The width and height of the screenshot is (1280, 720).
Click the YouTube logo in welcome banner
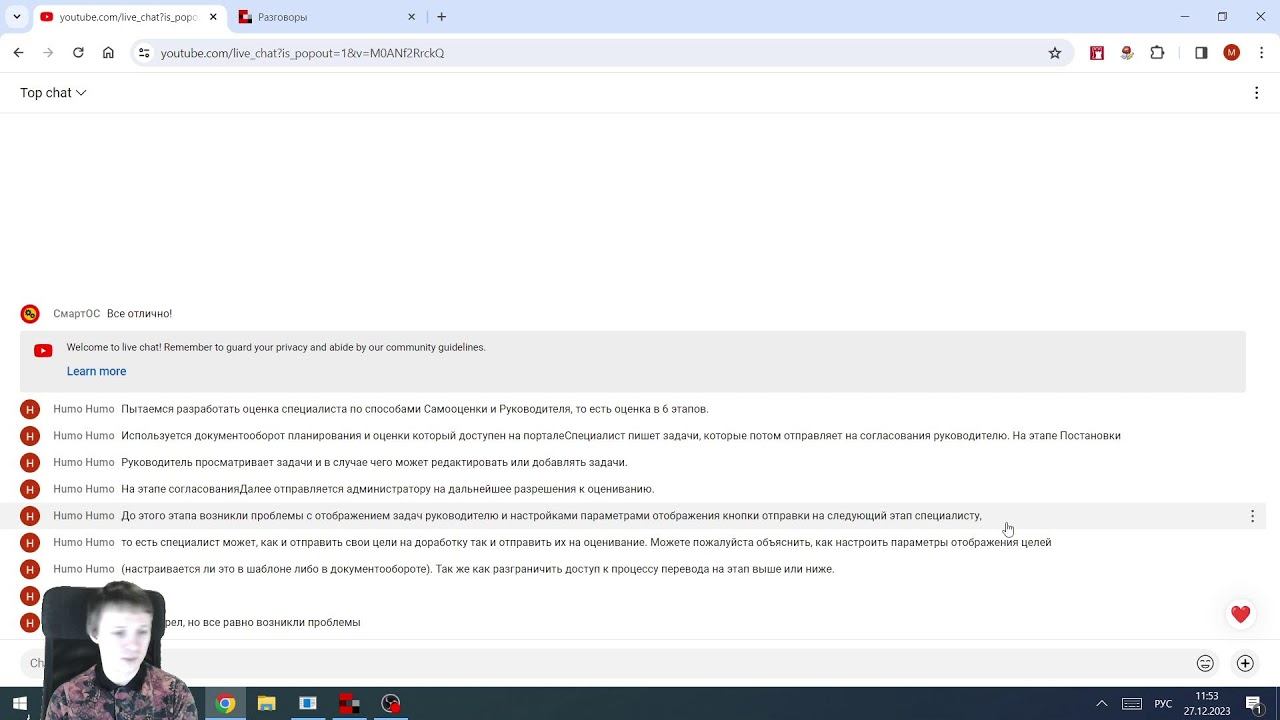coord(43,351)
